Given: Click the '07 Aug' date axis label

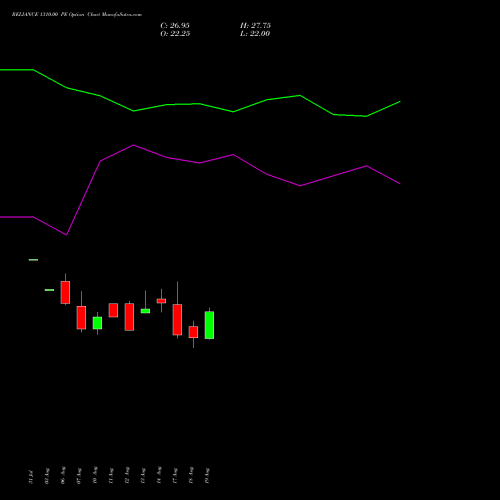Looking at the screenshot, I should 79,475.
